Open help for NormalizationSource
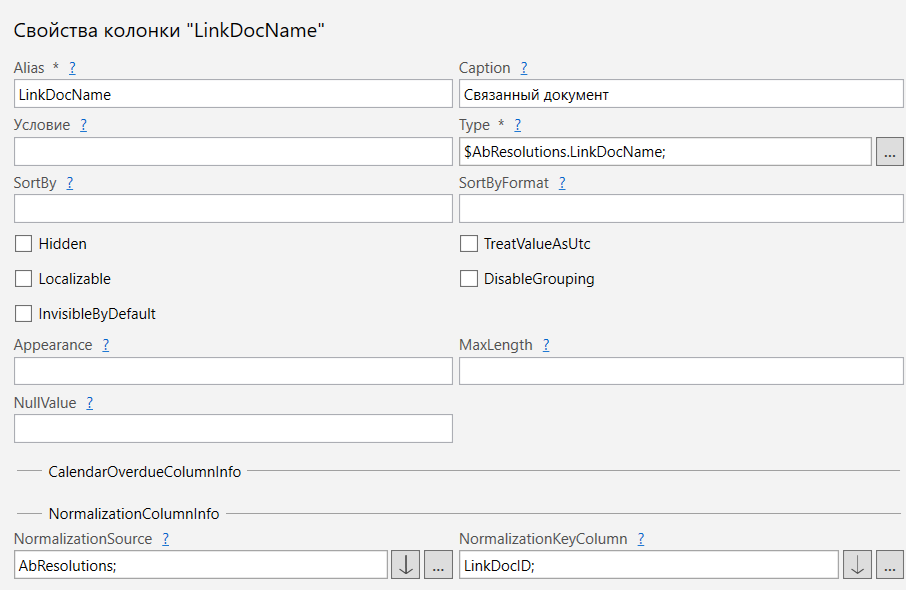The image size is (906, 590). click(165, 539)
